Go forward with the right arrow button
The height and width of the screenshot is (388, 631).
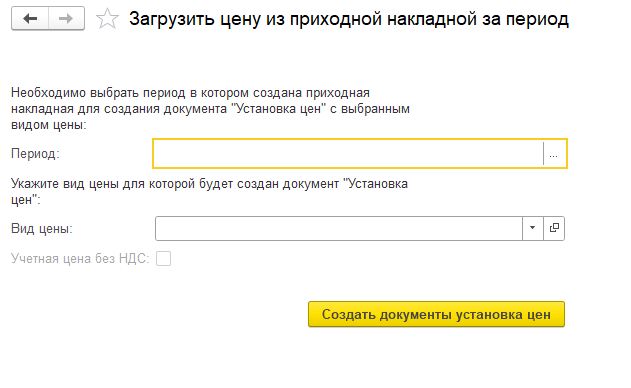(x=66, y=19)
